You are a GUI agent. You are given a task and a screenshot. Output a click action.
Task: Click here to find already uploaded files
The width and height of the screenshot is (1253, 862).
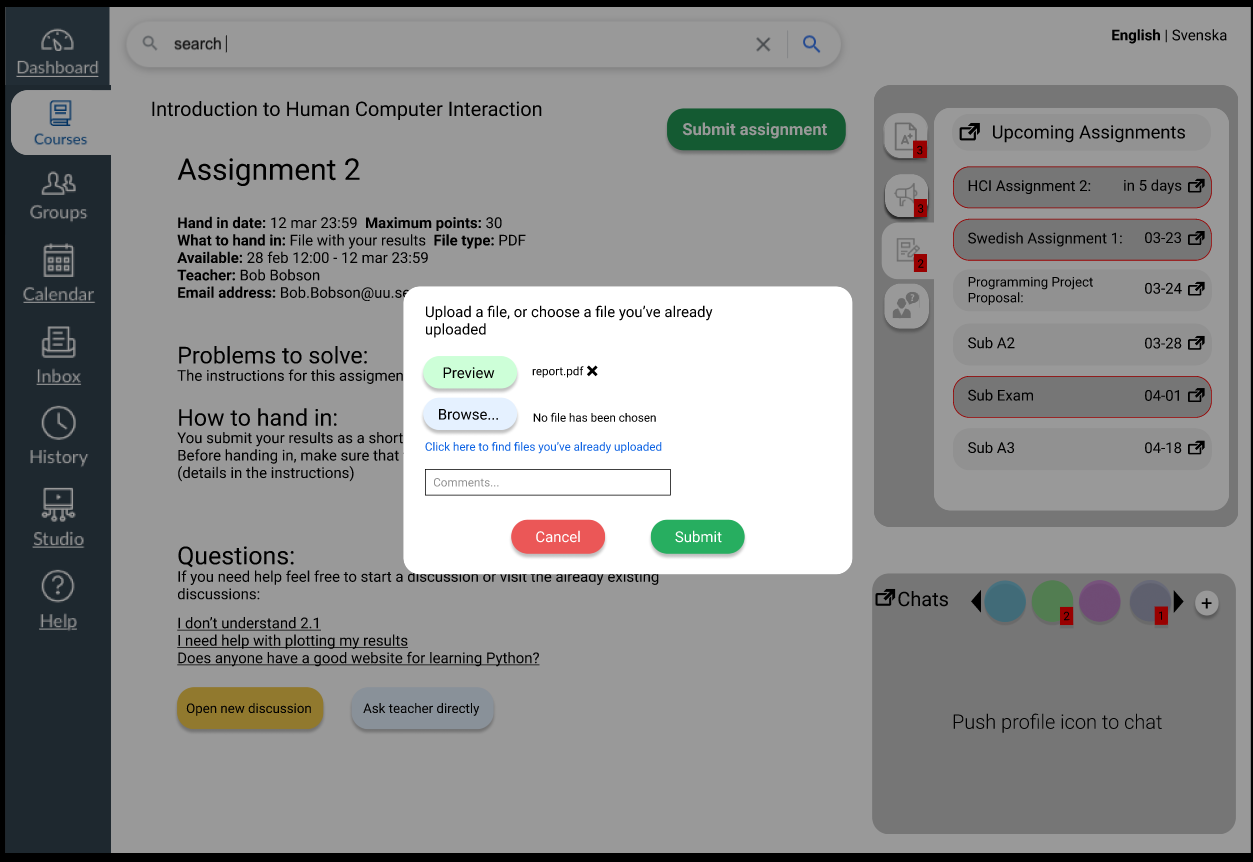pos(542,446)
